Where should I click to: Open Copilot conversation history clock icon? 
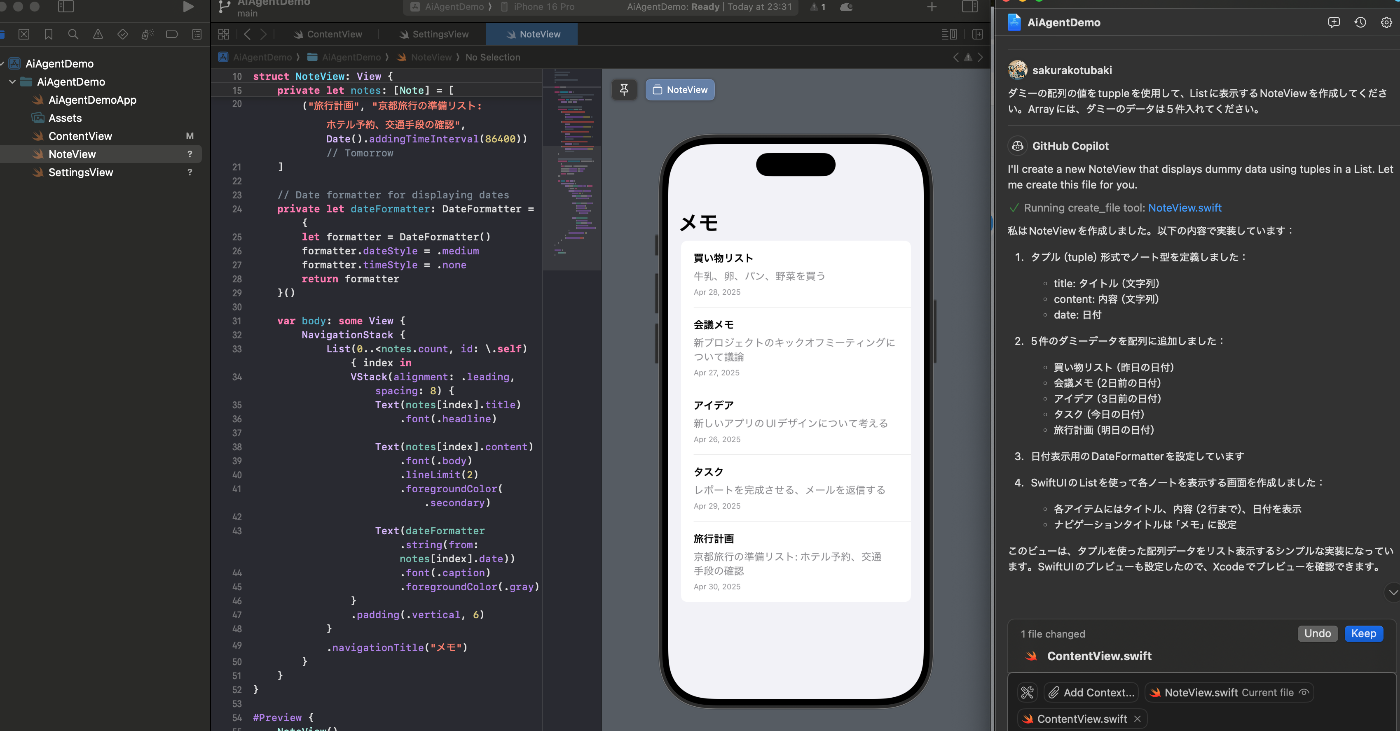click(1358, 21)
